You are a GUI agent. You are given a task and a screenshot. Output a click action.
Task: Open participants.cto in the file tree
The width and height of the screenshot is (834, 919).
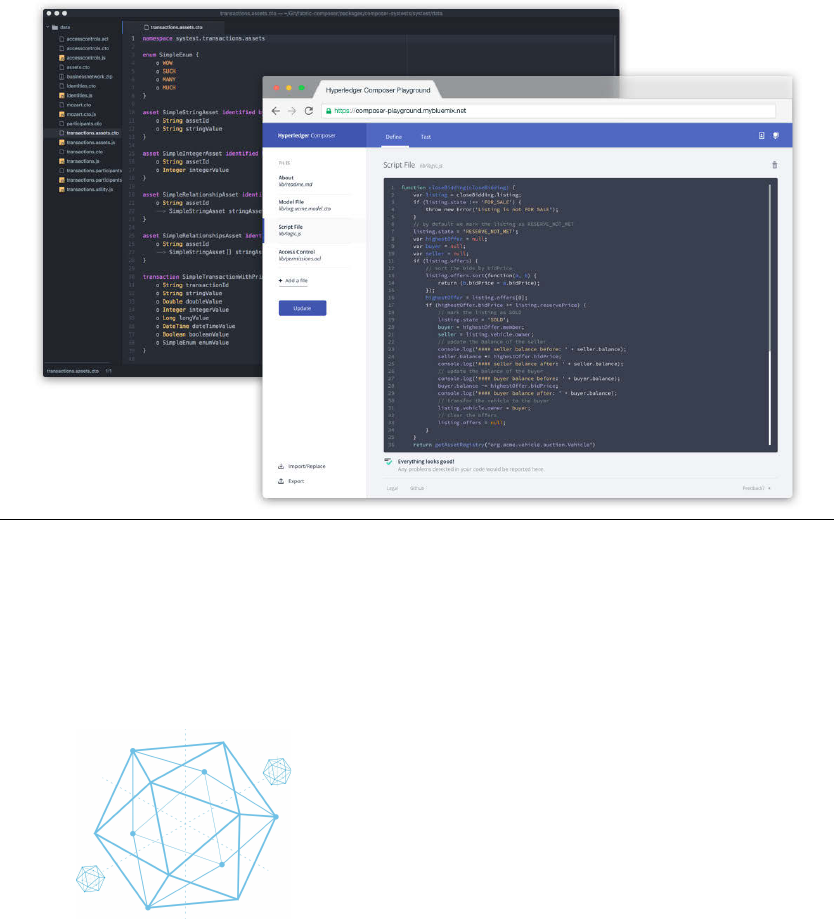[84, 124]
